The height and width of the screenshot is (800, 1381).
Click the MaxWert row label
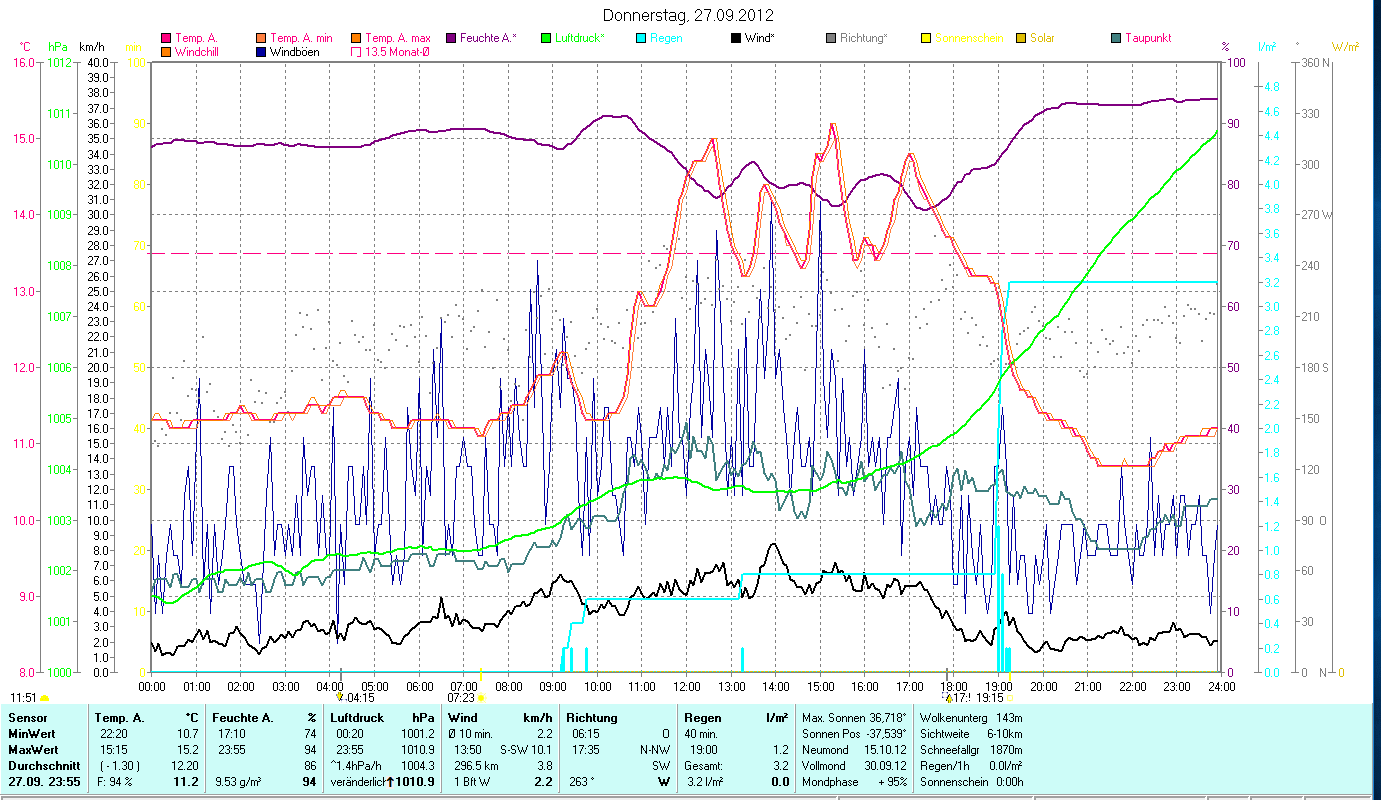33,750
